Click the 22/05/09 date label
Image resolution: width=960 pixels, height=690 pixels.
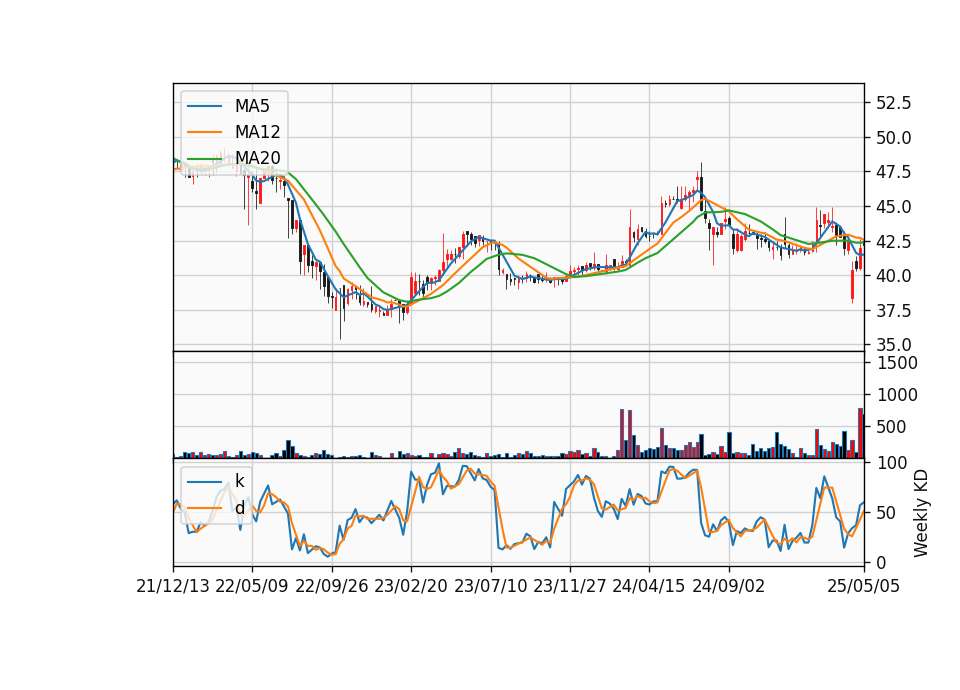point(252,586)
